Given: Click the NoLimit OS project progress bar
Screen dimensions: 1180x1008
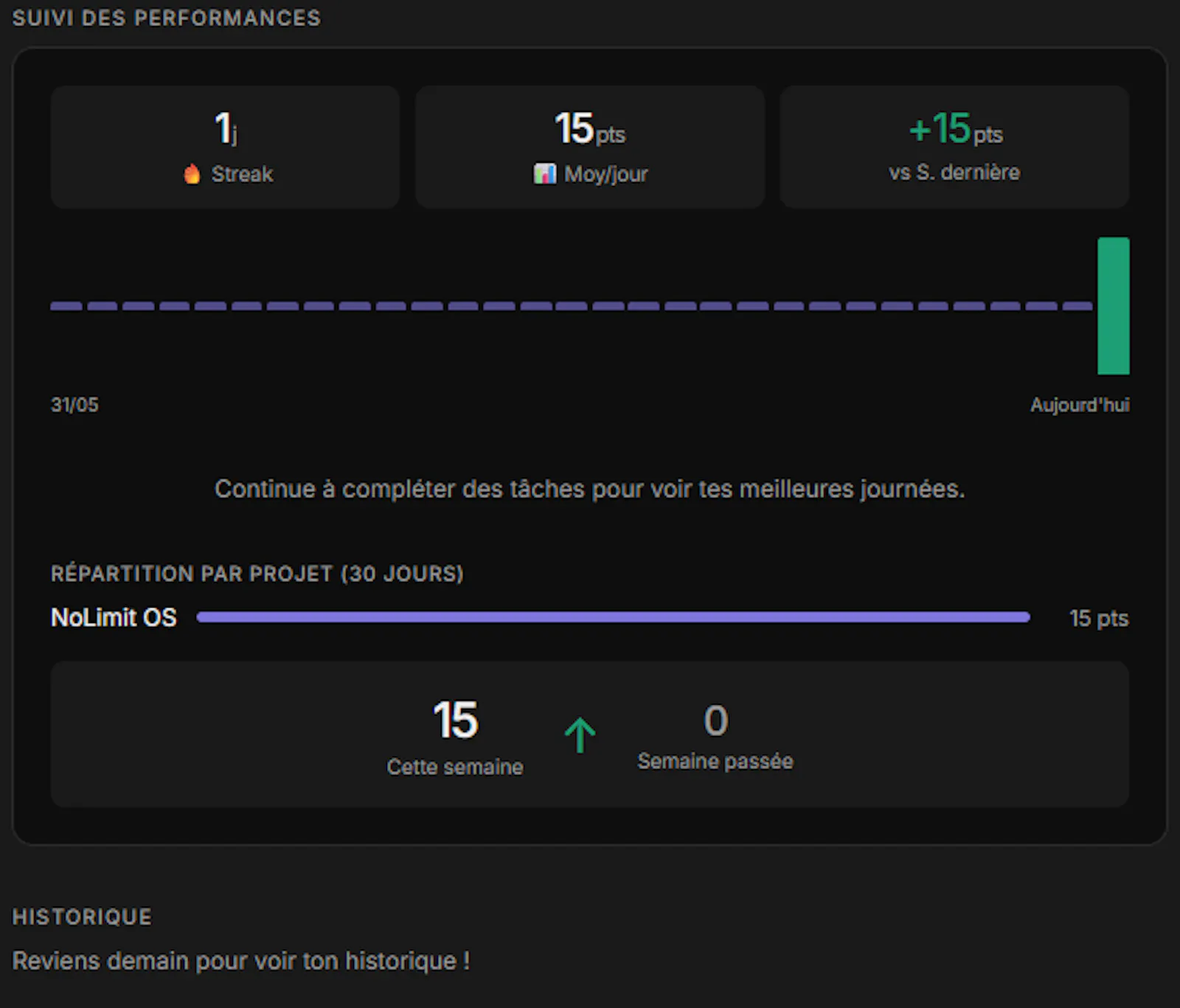Looking at the screenshot, I should coord(614,617).
